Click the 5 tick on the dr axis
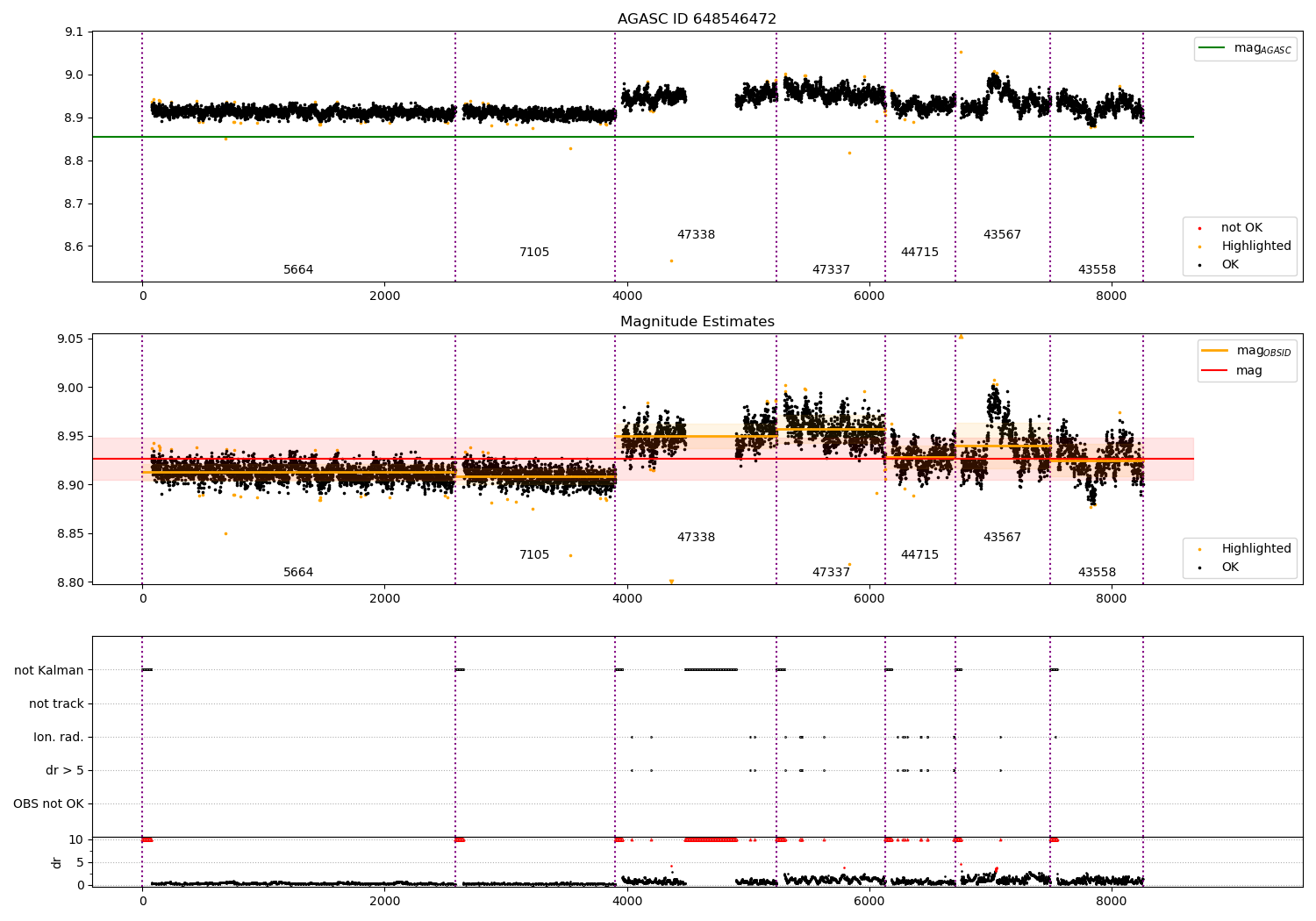The width and height of the screenshot is (1316, 921). pos(80,862)
